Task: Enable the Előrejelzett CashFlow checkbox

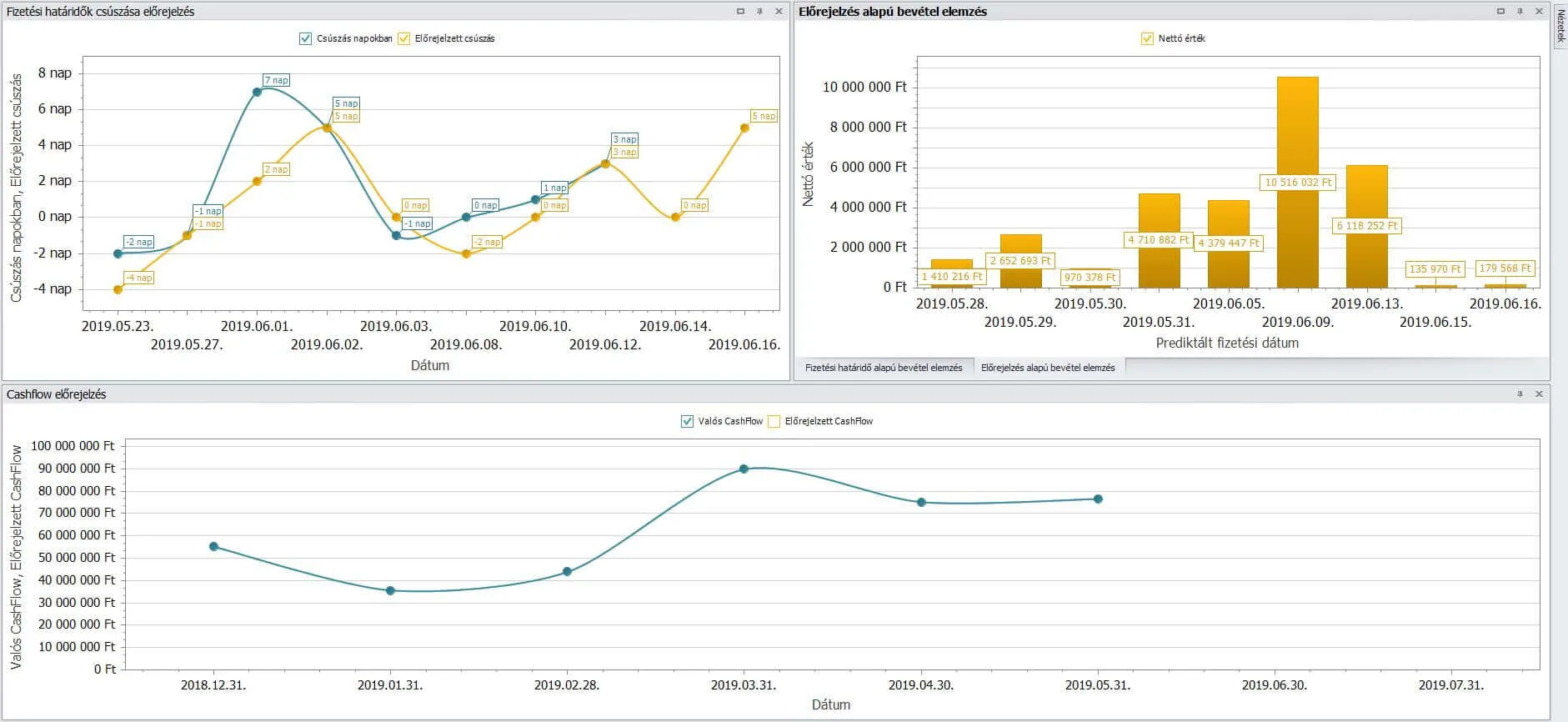Action: click(x=774, y=421)
